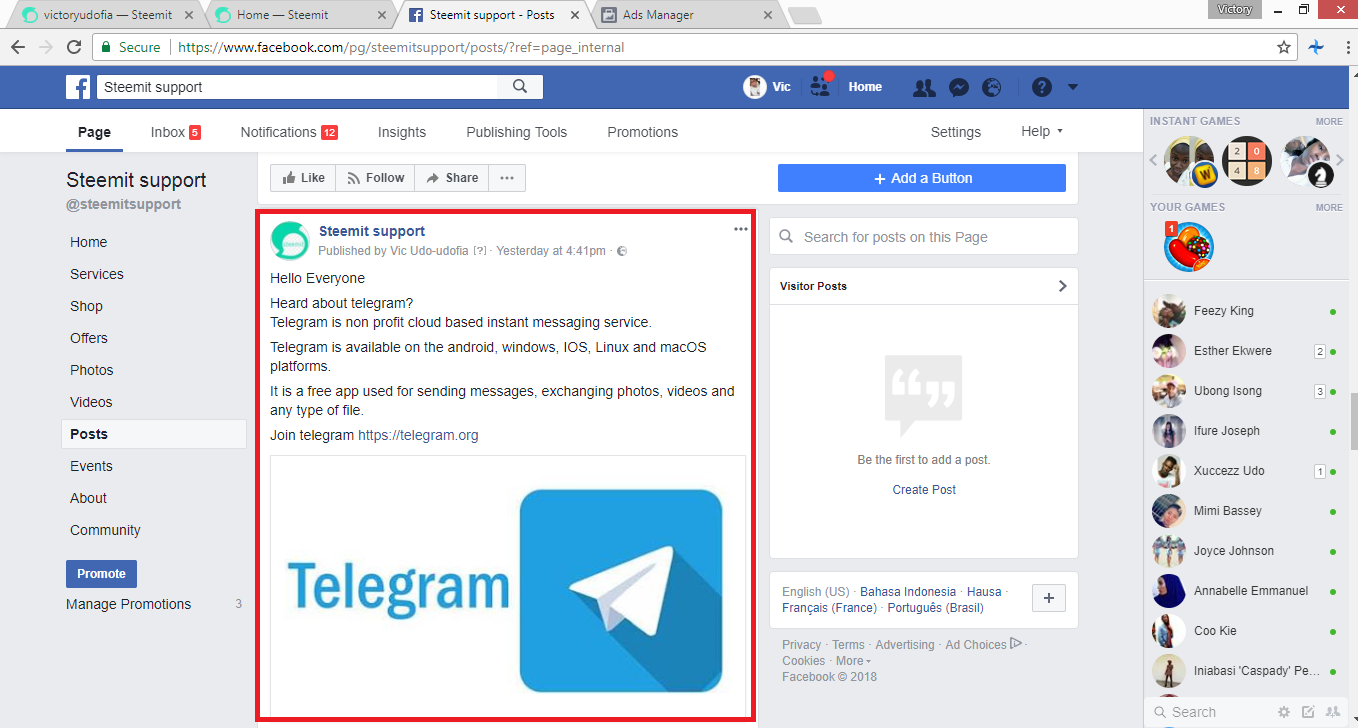Open the Notifications page tab
Screen dimensions: 1358x728
[289, 132]
